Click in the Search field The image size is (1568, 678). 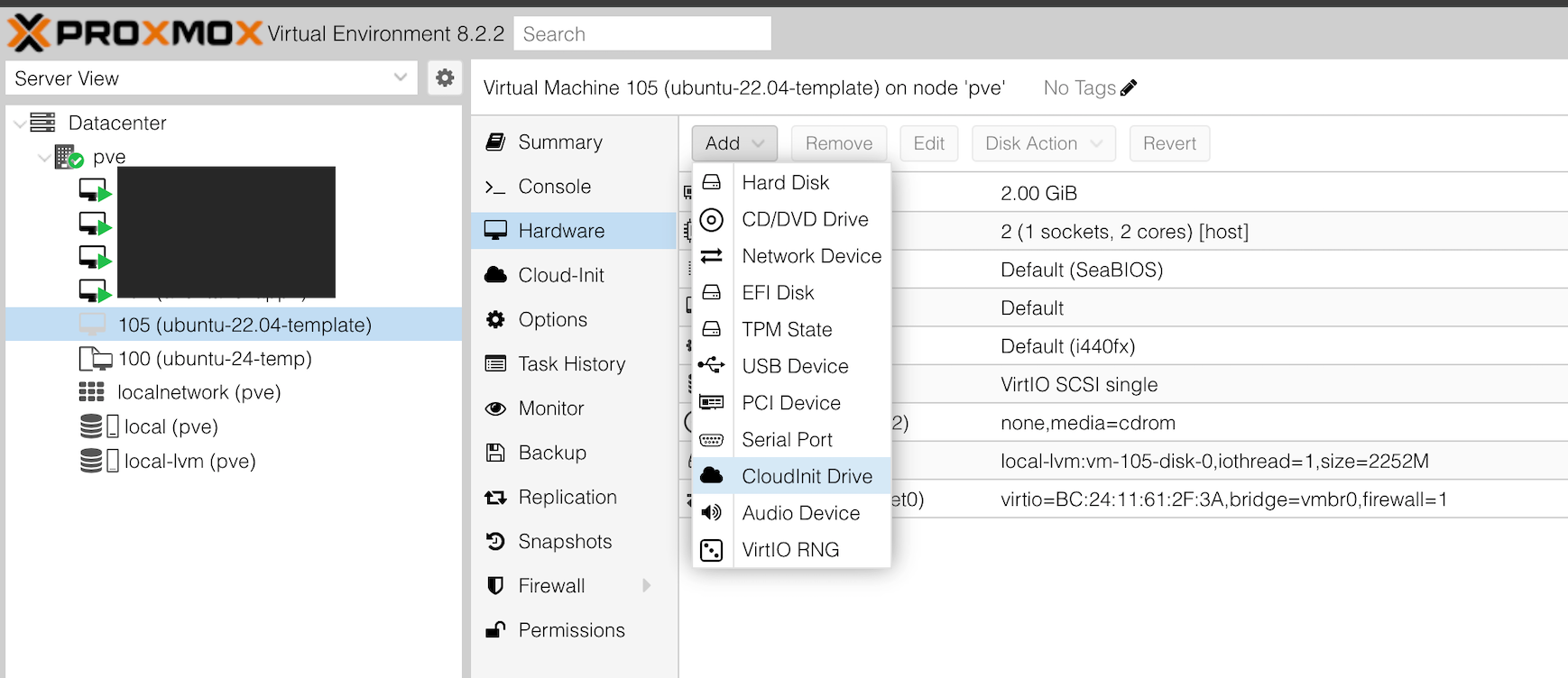point(641,34)
